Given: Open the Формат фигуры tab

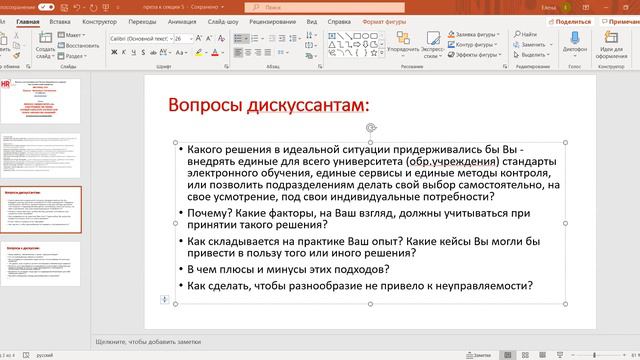Looking at the screenshot, I should [384, 22].
